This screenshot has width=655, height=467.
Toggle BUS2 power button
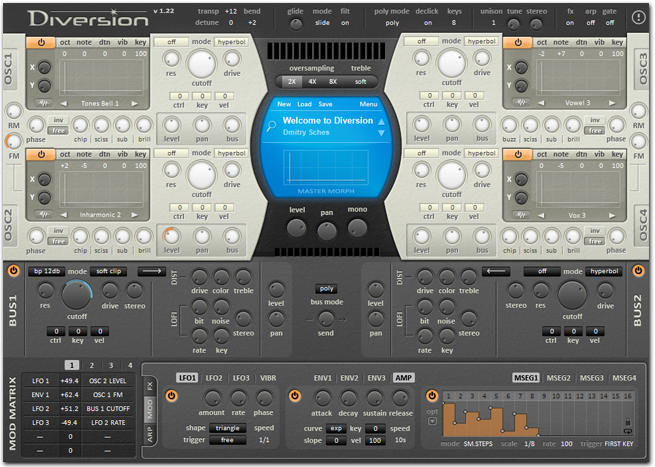coord(638,271)
